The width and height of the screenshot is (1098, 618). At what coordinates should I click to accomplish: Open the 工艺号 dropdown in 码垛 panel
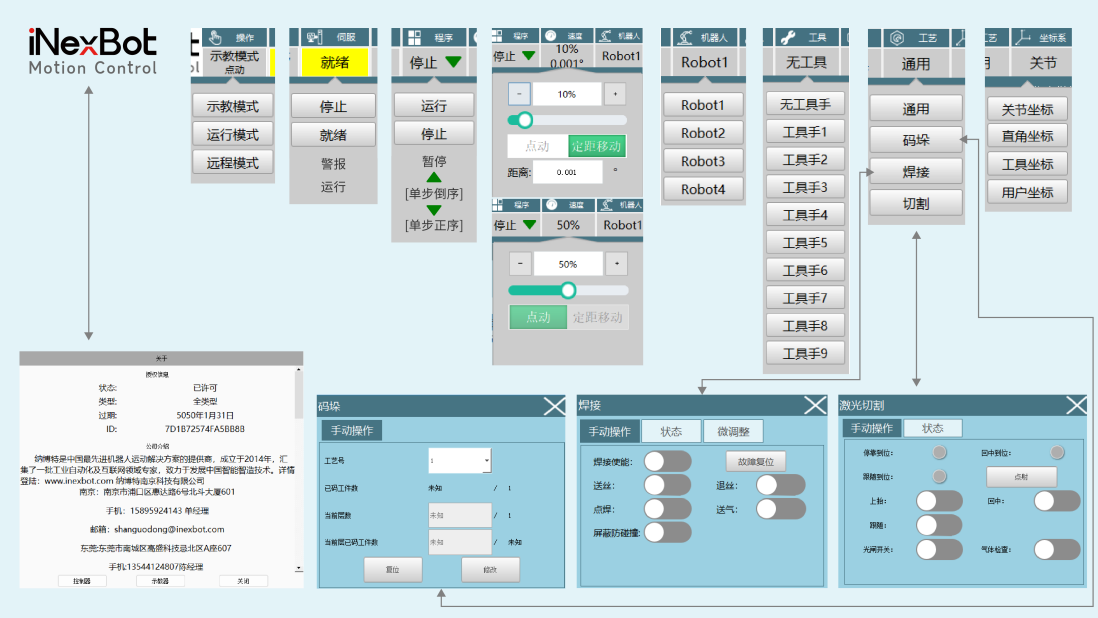pyautogui.click(x=486, y=461)
